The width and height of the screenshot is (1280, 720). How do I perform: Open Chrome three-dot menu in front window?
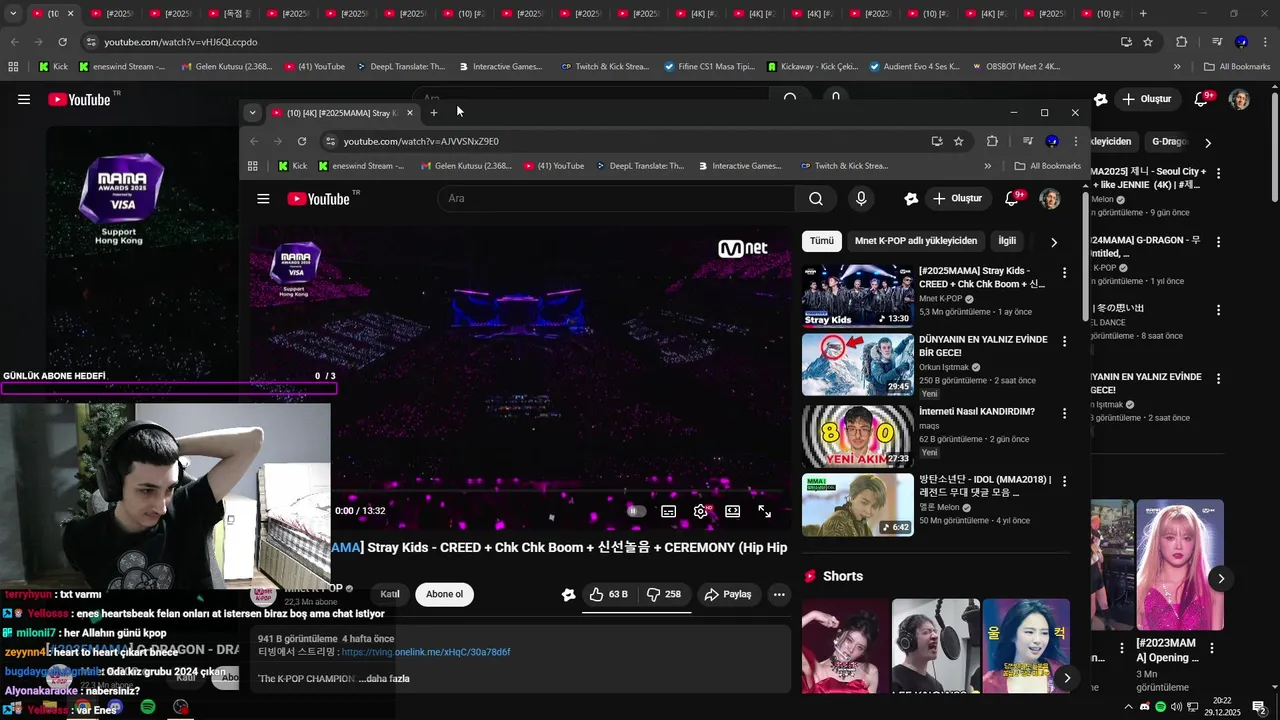point(1076,141)
